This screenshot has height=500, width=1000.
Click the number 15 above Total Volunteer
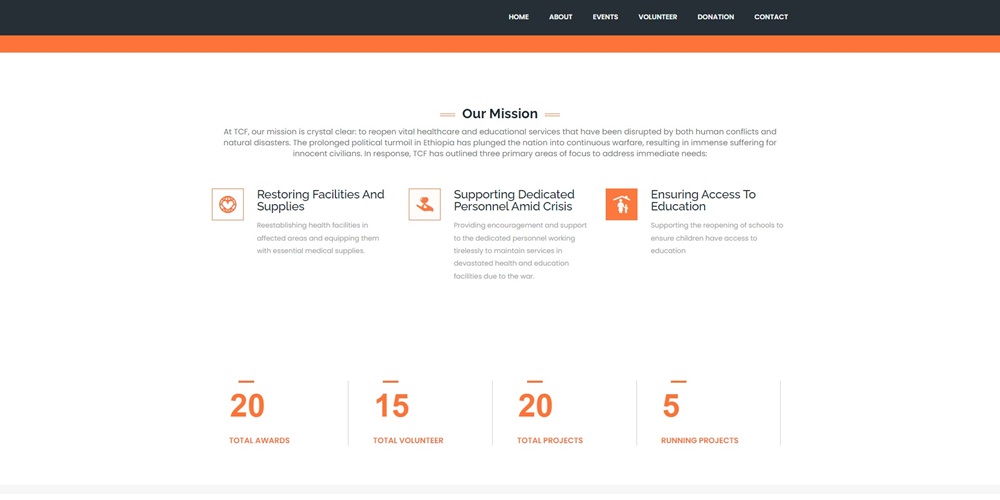click(392, 406)
